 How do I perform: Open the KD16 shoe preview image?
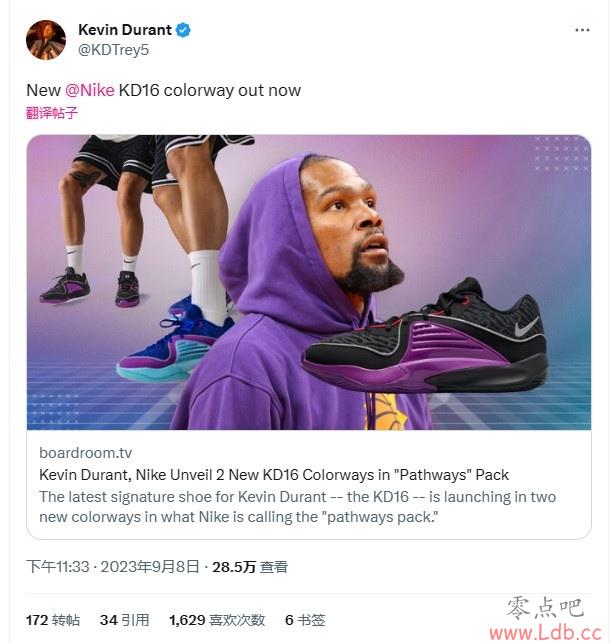coord(309,282)
